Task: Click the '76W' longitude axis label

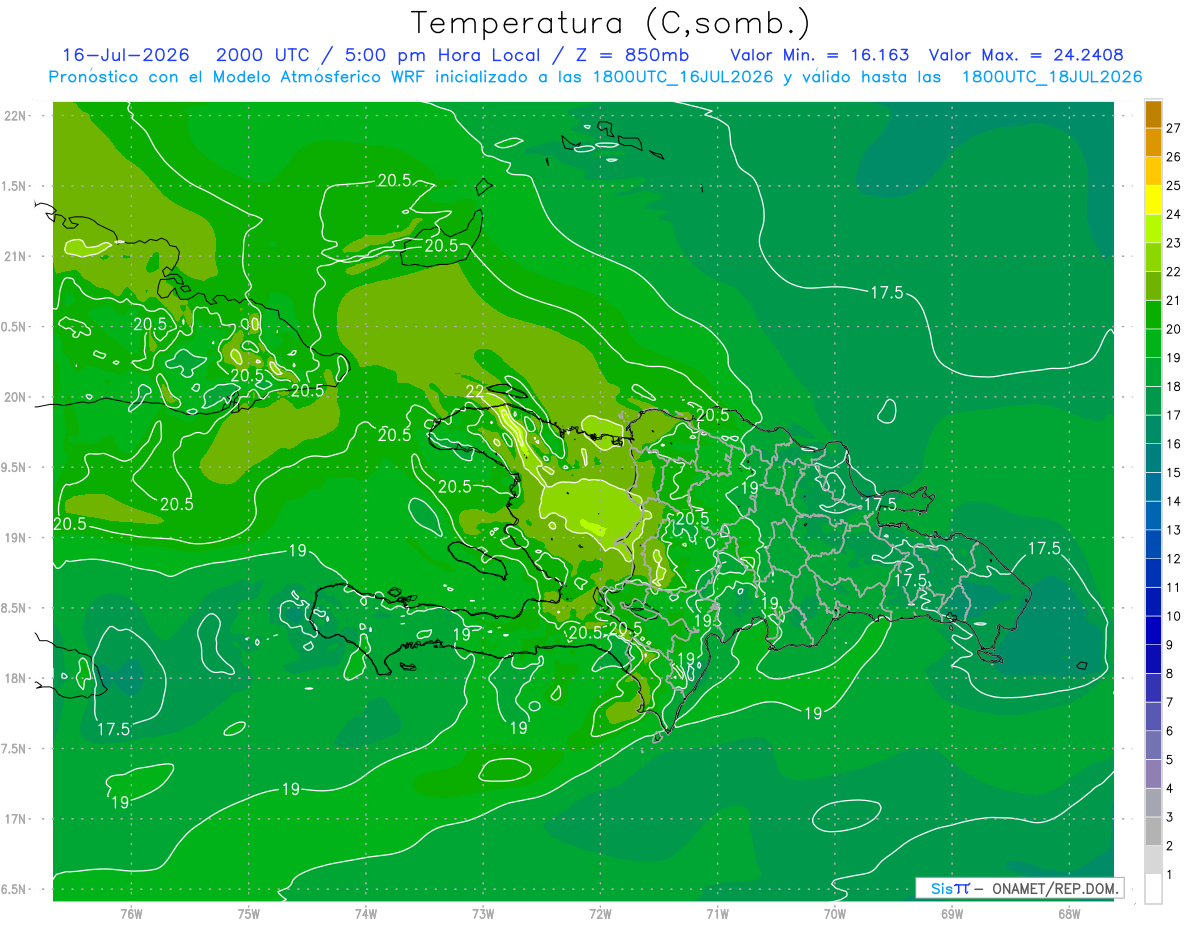Action: pos(131,914)
